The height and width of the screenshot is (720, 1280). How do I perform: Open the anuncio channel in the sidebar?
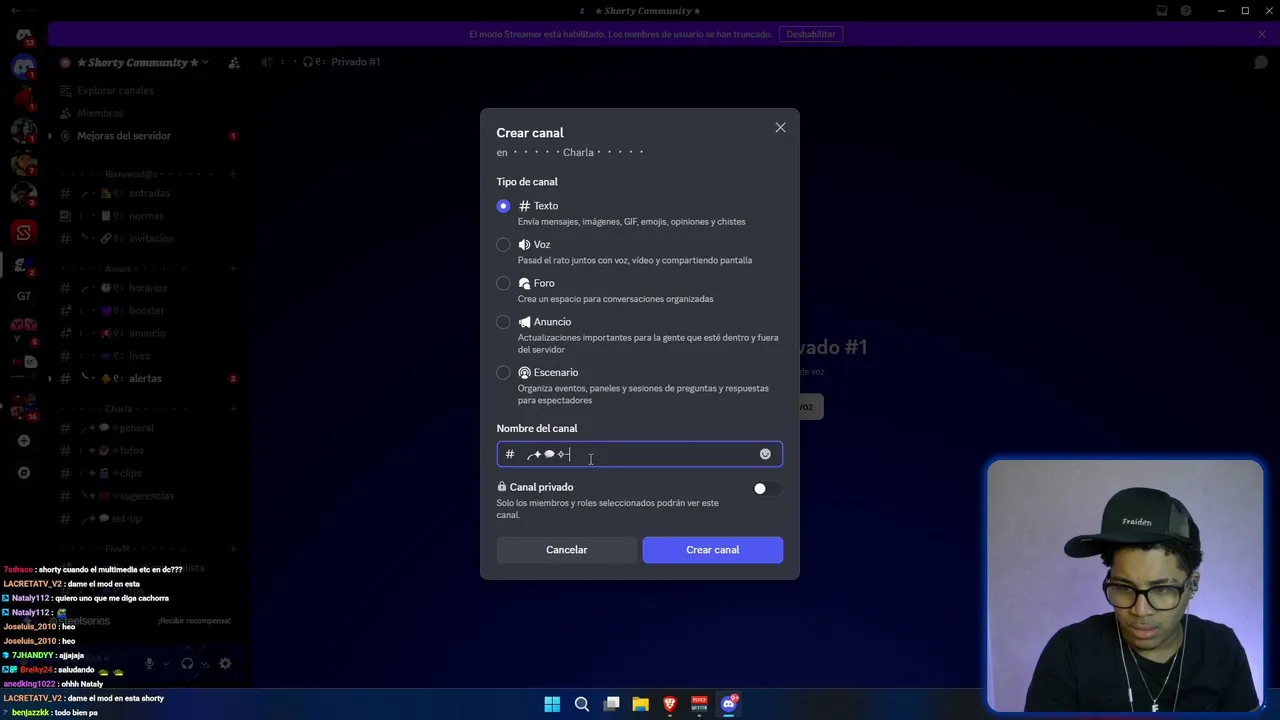tap(148, 334)
